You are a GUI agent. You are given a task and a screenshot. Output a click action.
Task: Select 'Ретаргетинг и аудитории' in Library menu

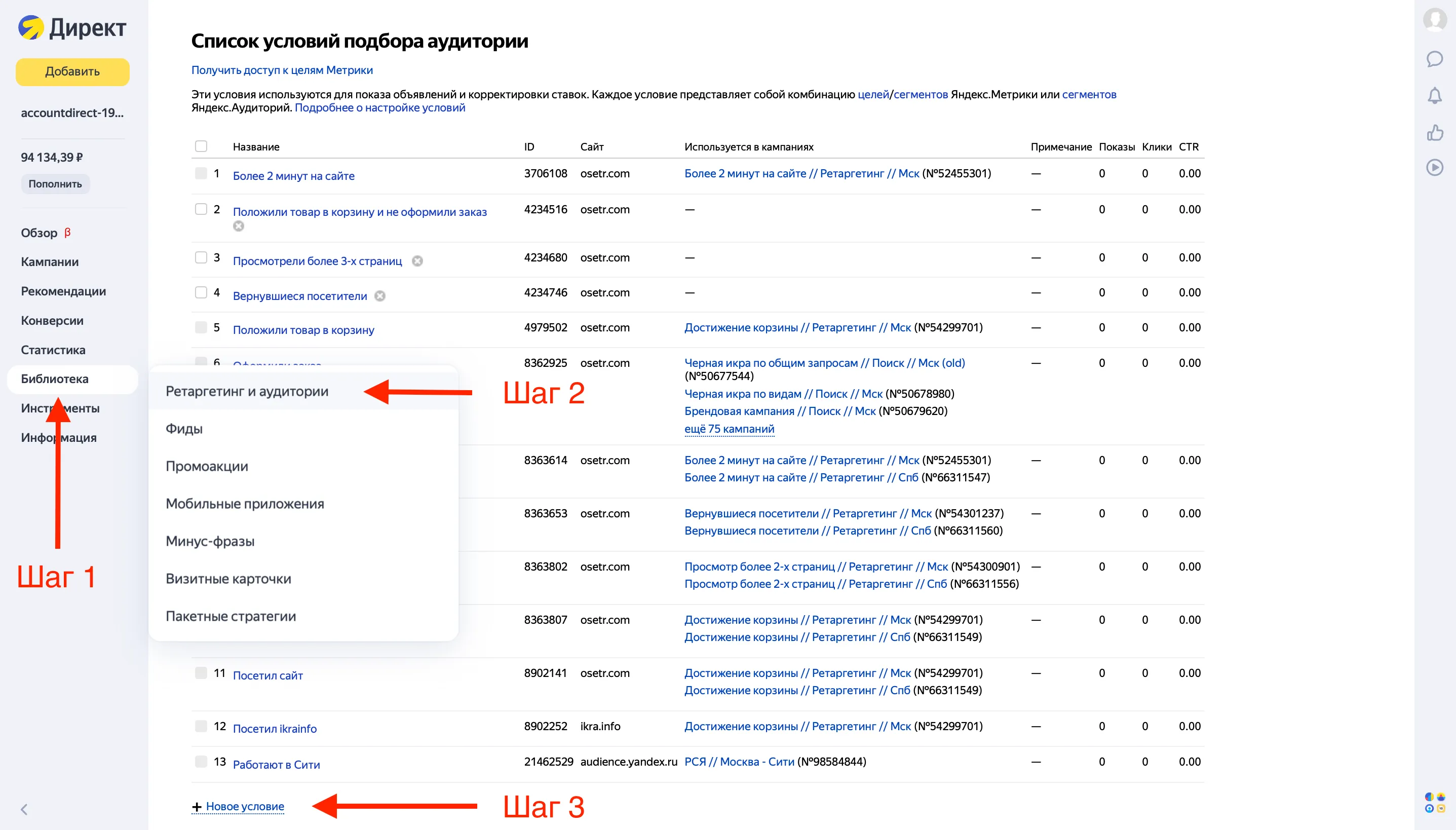[247, 391]
